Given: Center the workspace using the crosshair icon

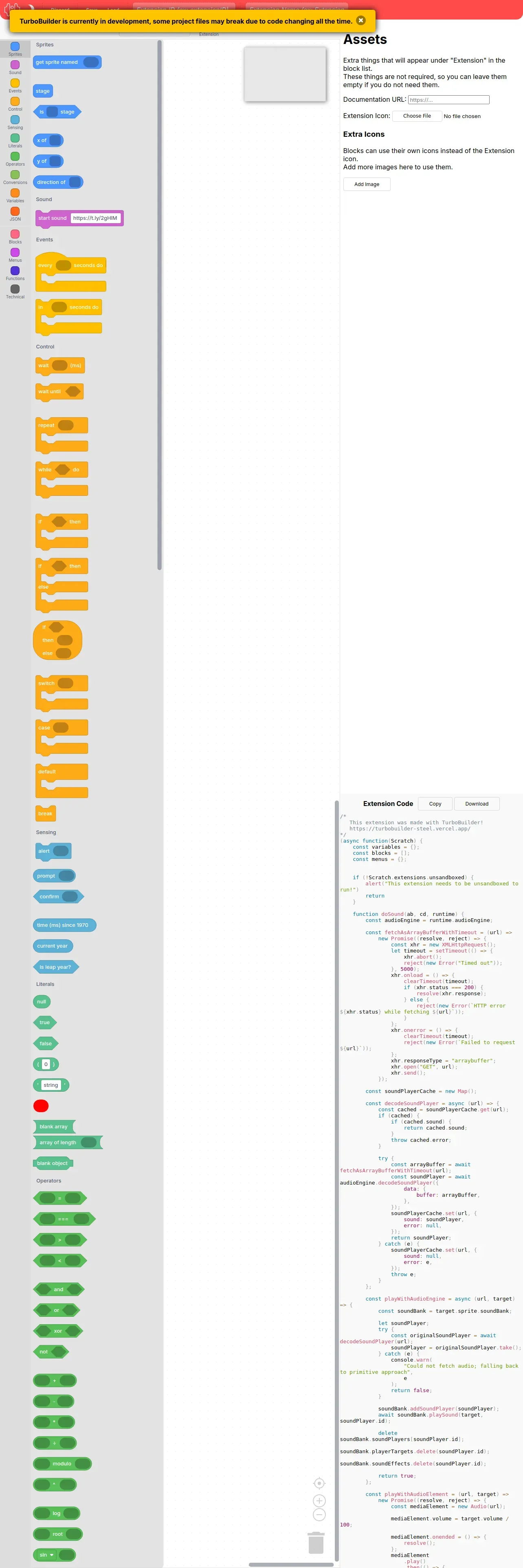Looking at the screenshot, I should pos(319,1483).
